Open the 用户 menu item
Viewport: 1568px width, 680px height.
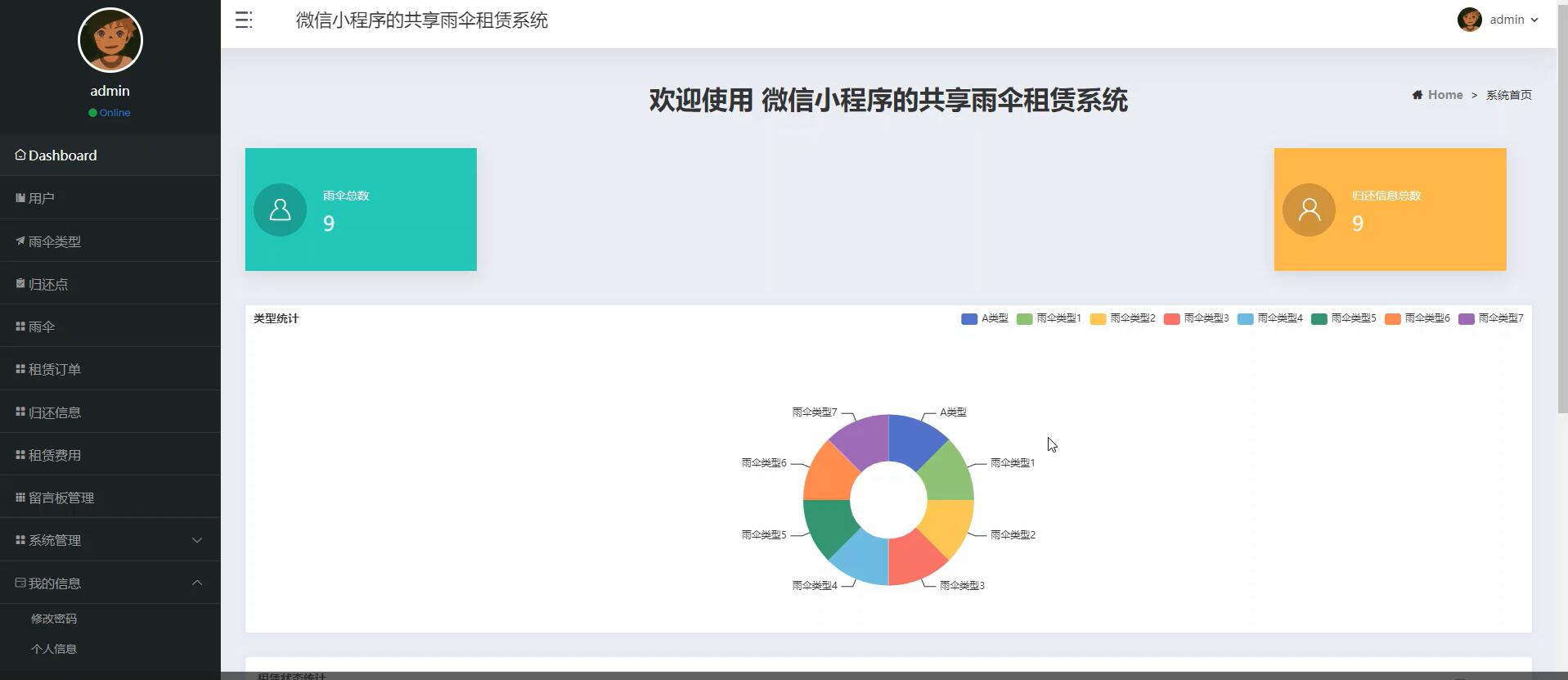(110, 198)
